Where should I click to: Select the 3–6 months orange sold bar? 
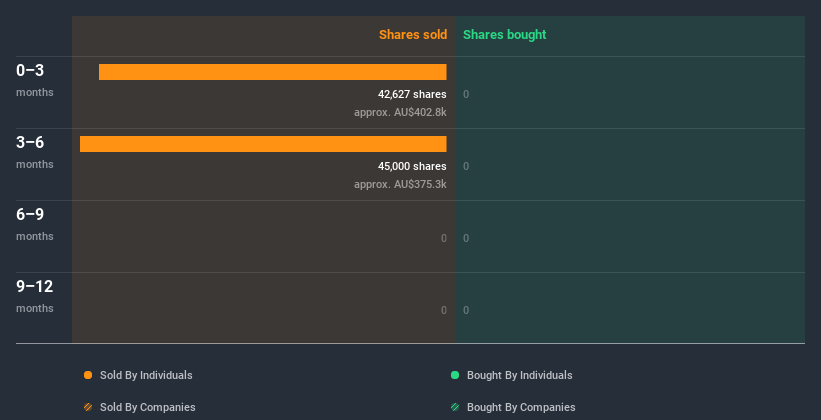[x=263, y=144]
